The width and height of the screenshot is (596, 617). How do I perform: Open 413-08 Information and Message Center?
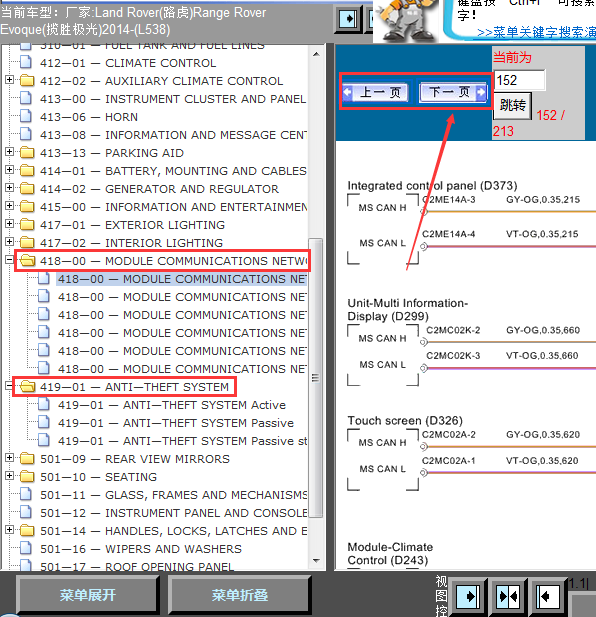tap(173, 135)
